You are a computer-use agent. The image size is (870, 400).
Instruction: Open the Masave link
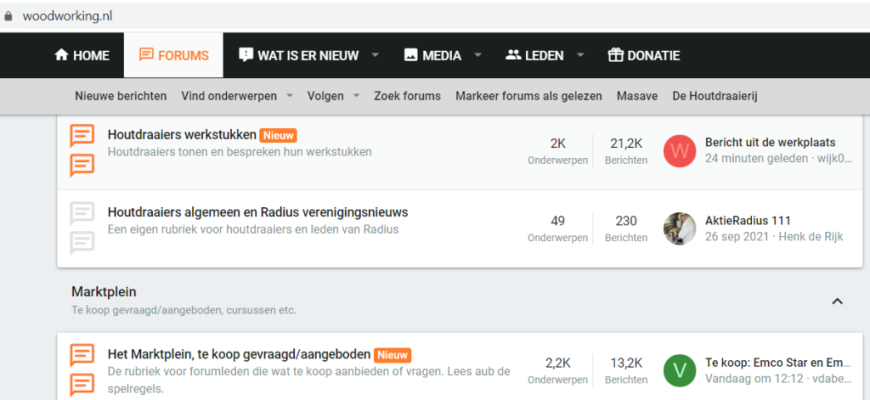[637, 96]
